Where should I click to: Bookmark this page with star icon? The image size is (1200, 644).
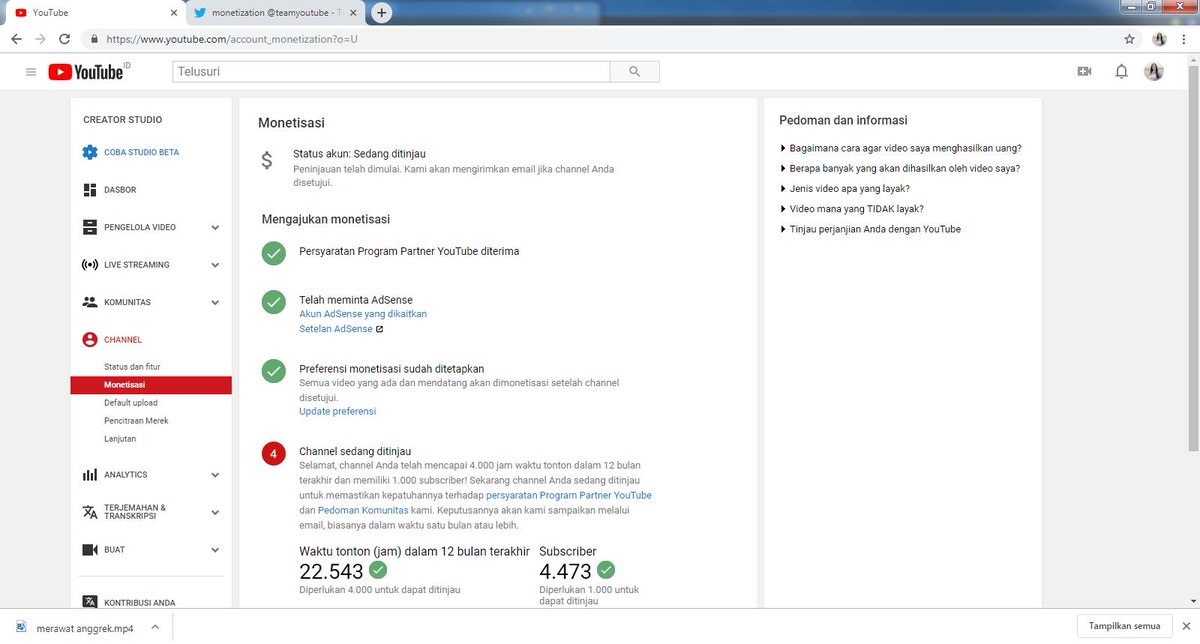pos(1129,39)
